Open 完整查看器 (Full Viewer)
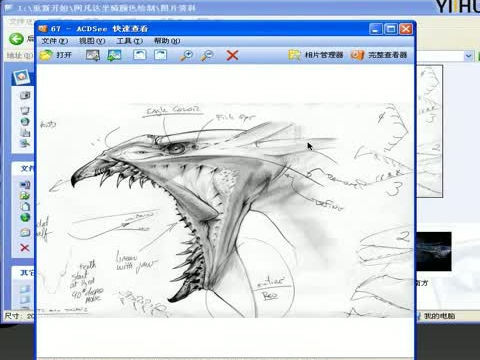The image size is (480, 360). 379,55
